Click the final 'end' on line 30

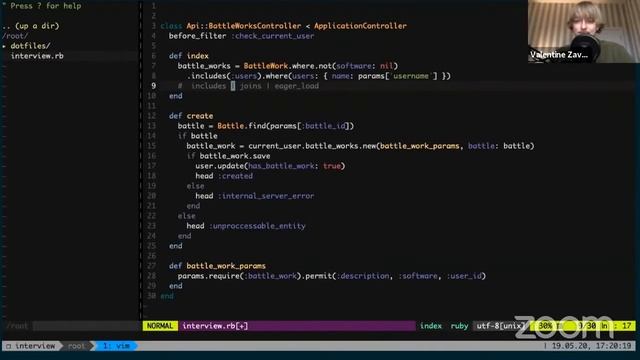point(167,296)
